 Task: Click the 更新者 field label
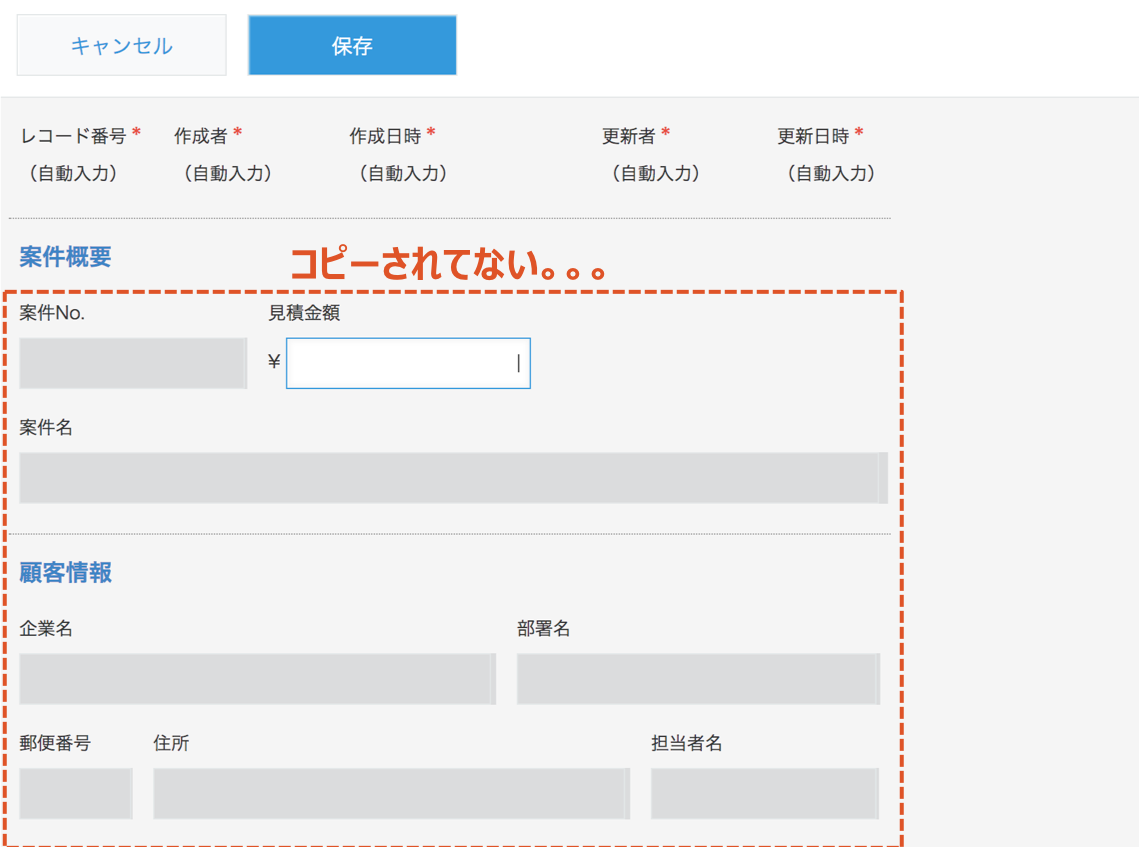628,136
